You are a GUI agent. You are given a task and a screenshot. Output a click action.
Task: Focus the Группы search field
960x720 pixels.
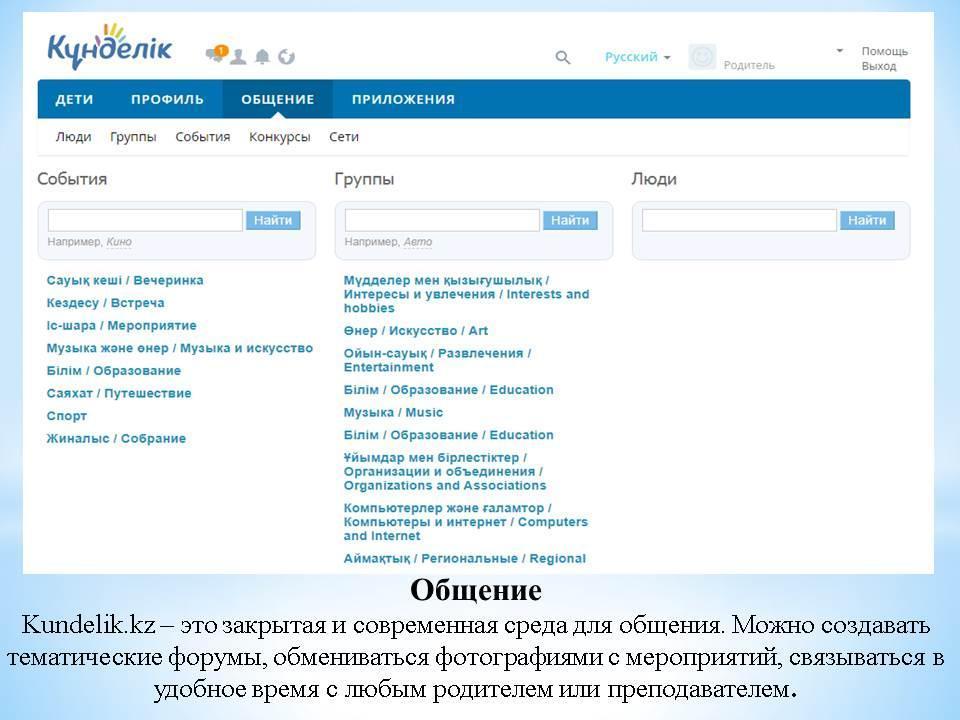click(x=442, y=220)
